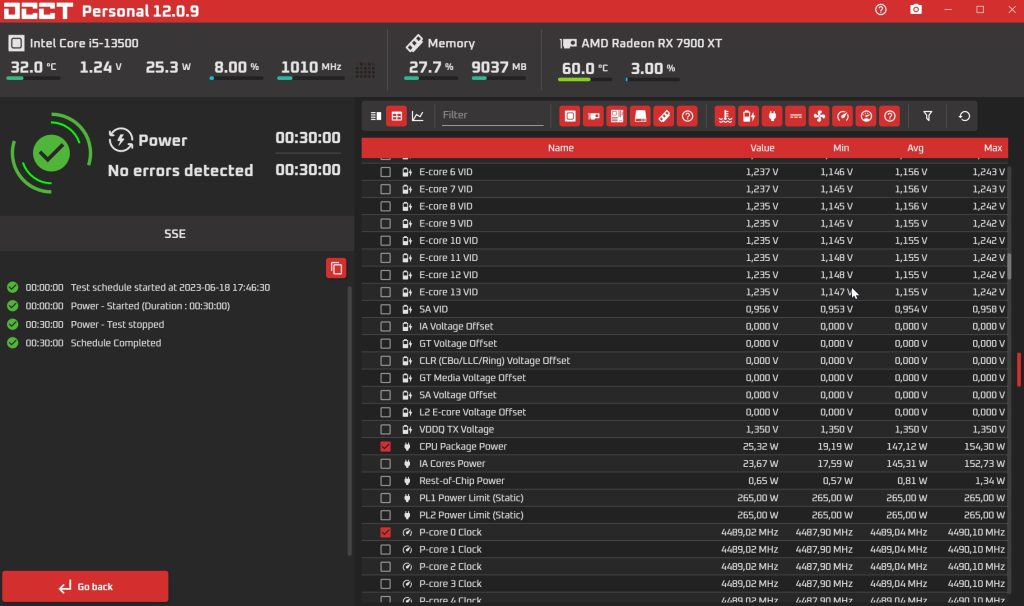Uncheck the CPU Package Power checkbox
The height and width of the screenshot is (606, 1024).
385,447
